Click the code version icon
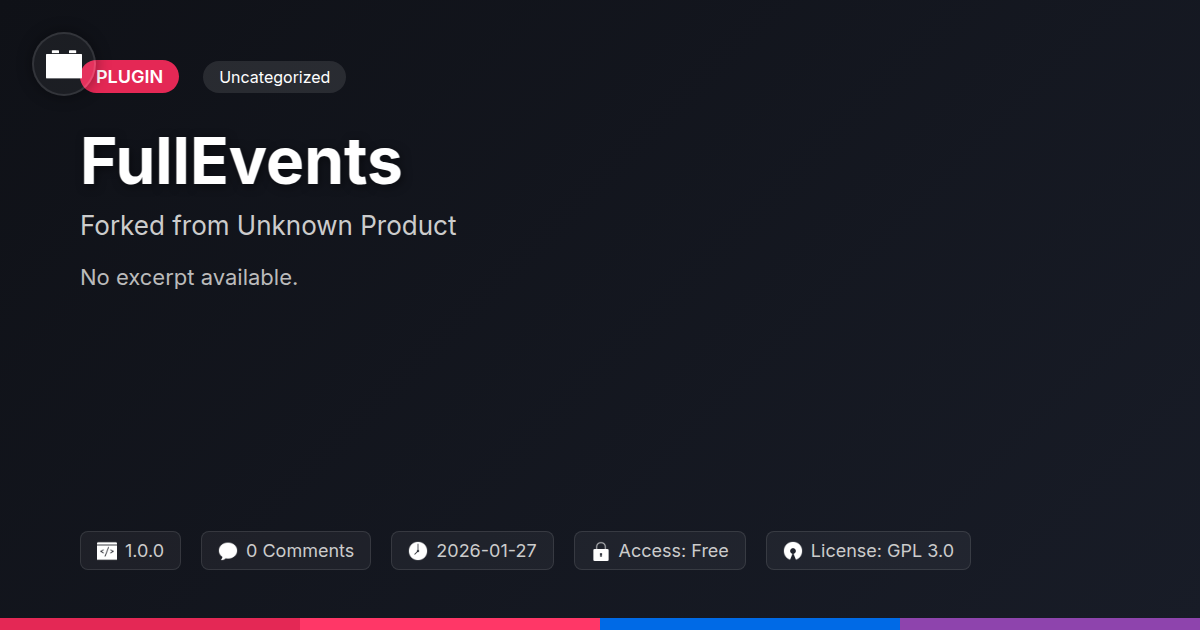Viewport: 1200px width, 630px height. click(107, 551)
